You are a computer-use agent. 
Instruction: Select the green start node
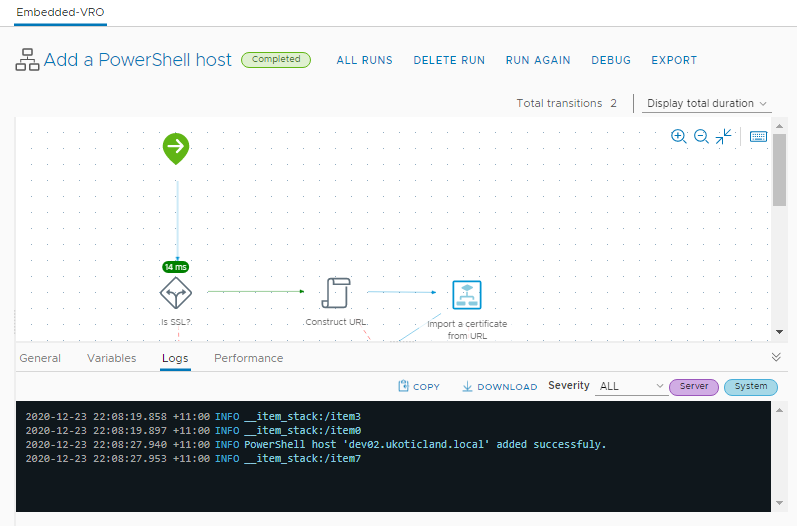(176, 148)
